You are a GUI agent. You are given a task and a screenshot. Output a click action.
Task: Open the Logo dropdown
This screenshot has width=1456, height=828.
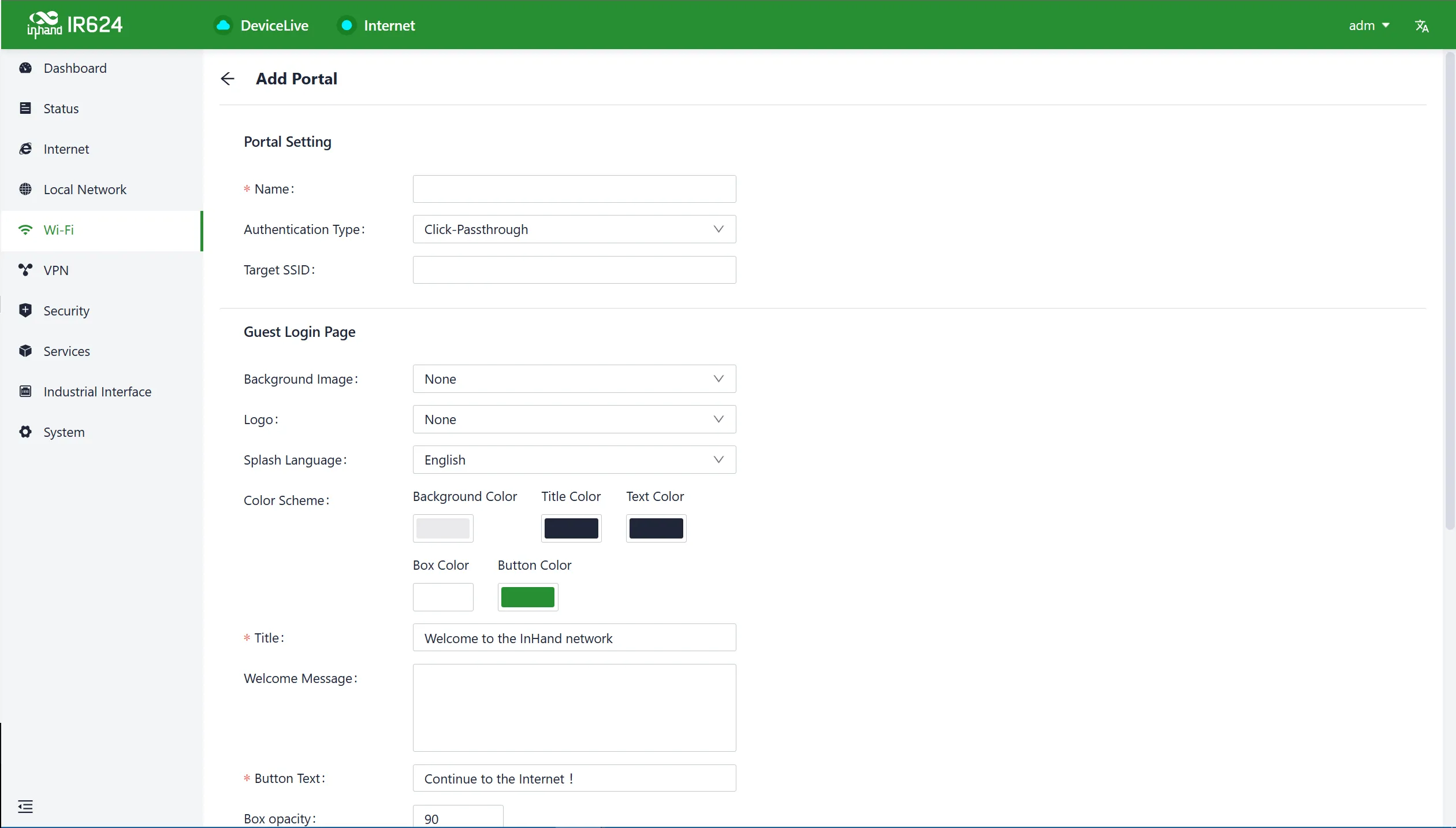pos(574,419)
